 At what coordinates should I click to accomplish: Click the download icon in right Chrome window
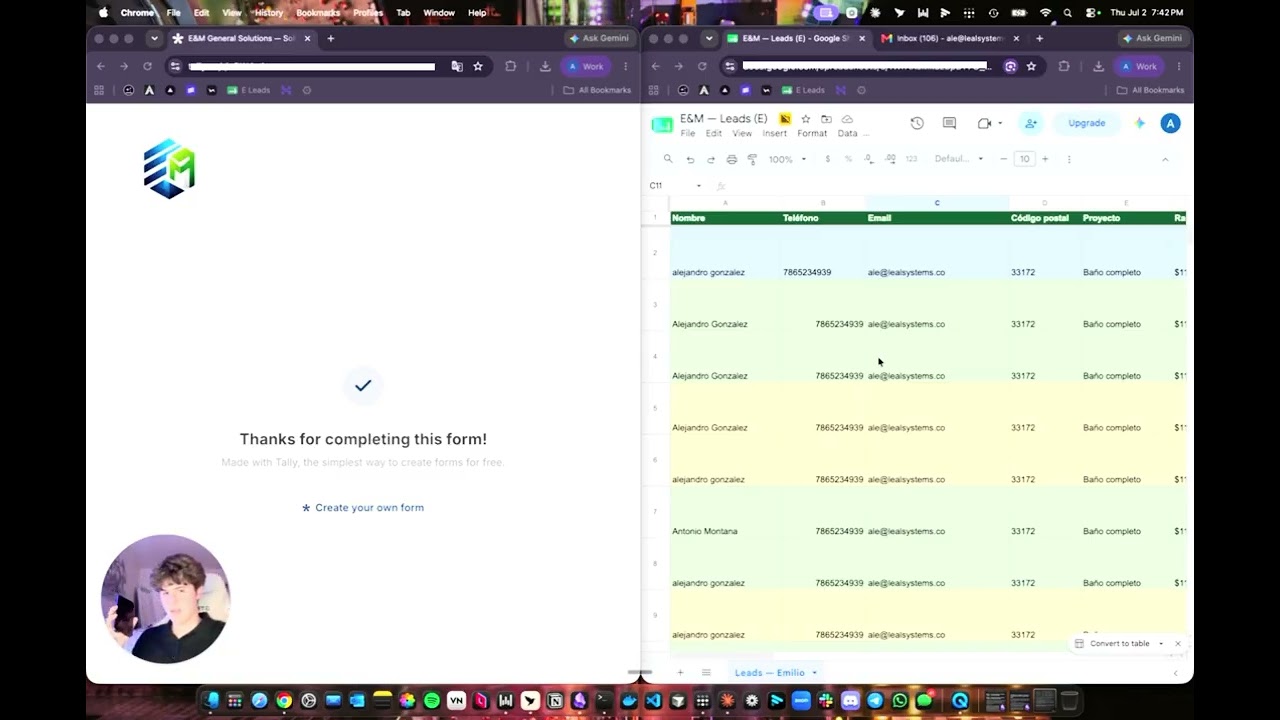pos(1098,66)
